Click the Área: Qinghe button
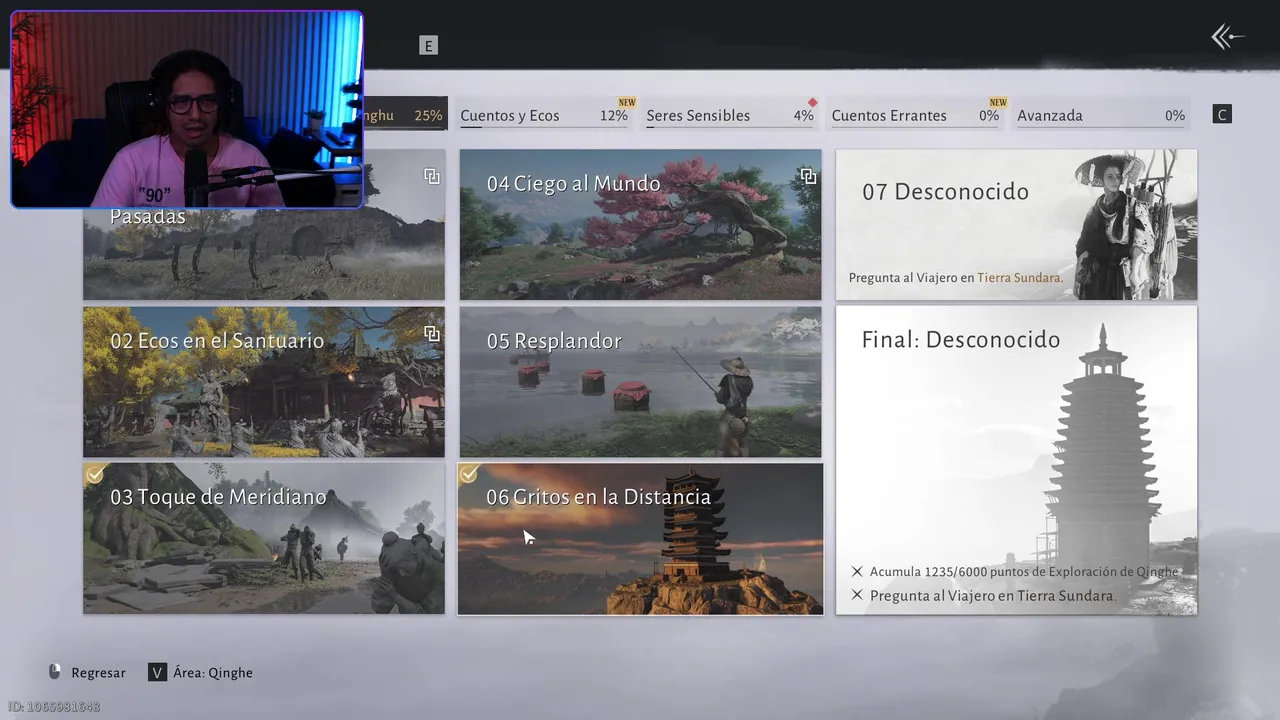Screen dimensions: 1280x720 click(200, 672)
